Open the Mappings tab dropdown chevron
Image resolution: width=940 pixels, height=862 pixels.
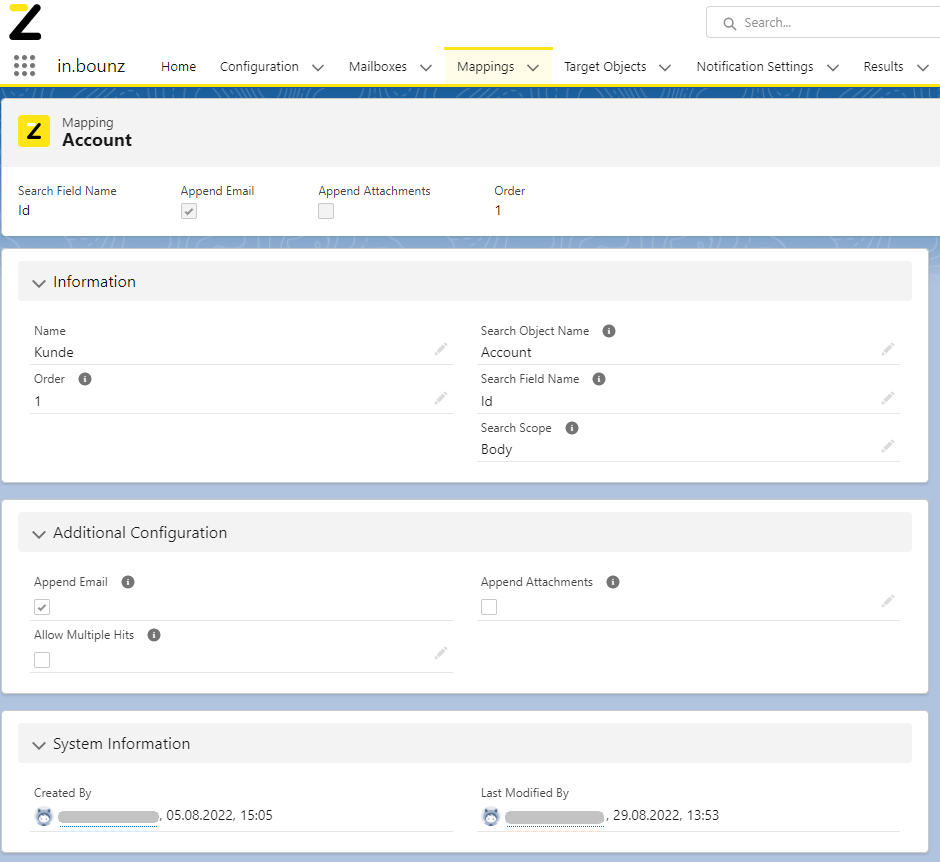pyautogui.click(x=533, y=67)
